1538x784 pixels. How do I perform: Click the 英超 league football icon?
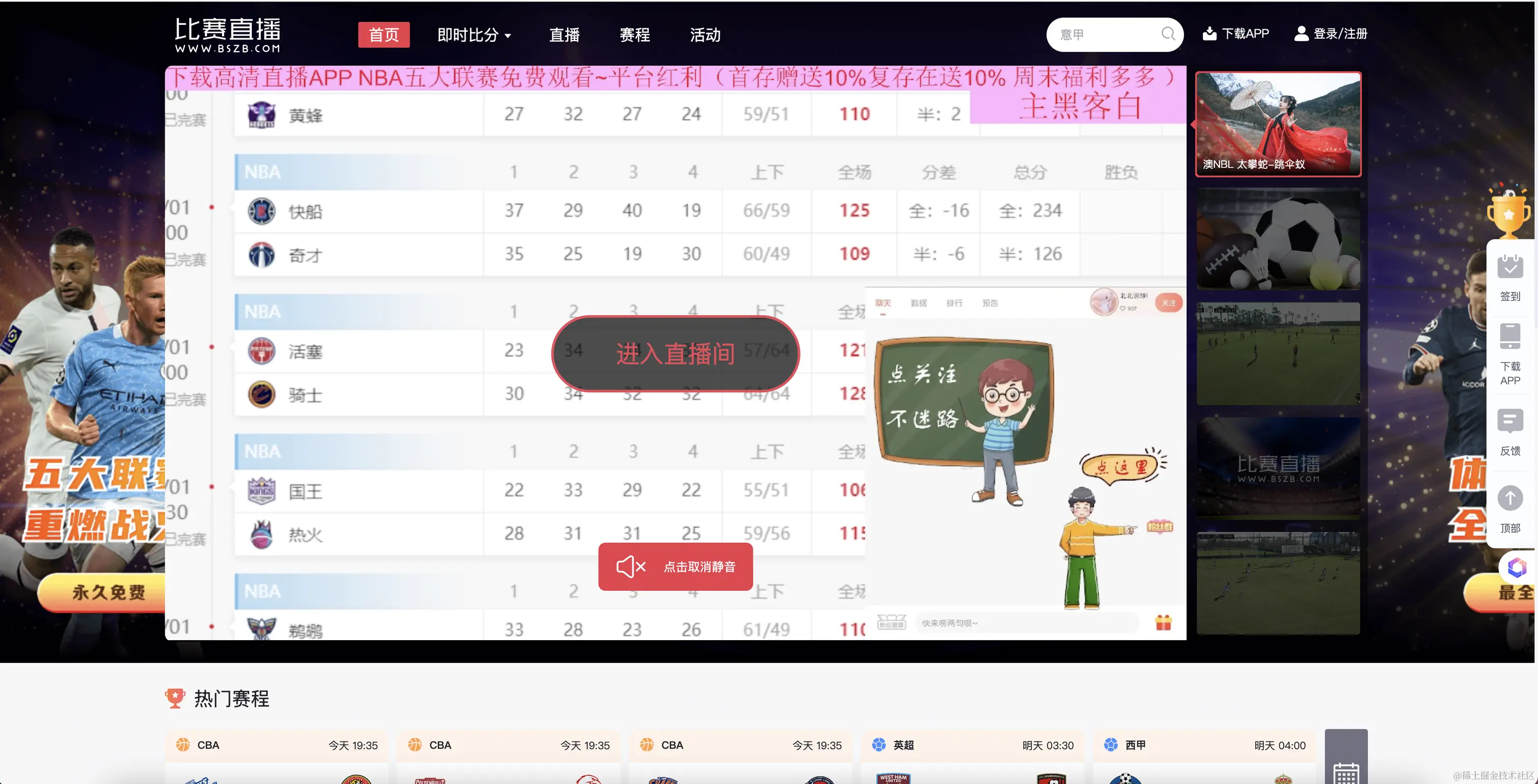pyautogui.click(x=879, y=745)
